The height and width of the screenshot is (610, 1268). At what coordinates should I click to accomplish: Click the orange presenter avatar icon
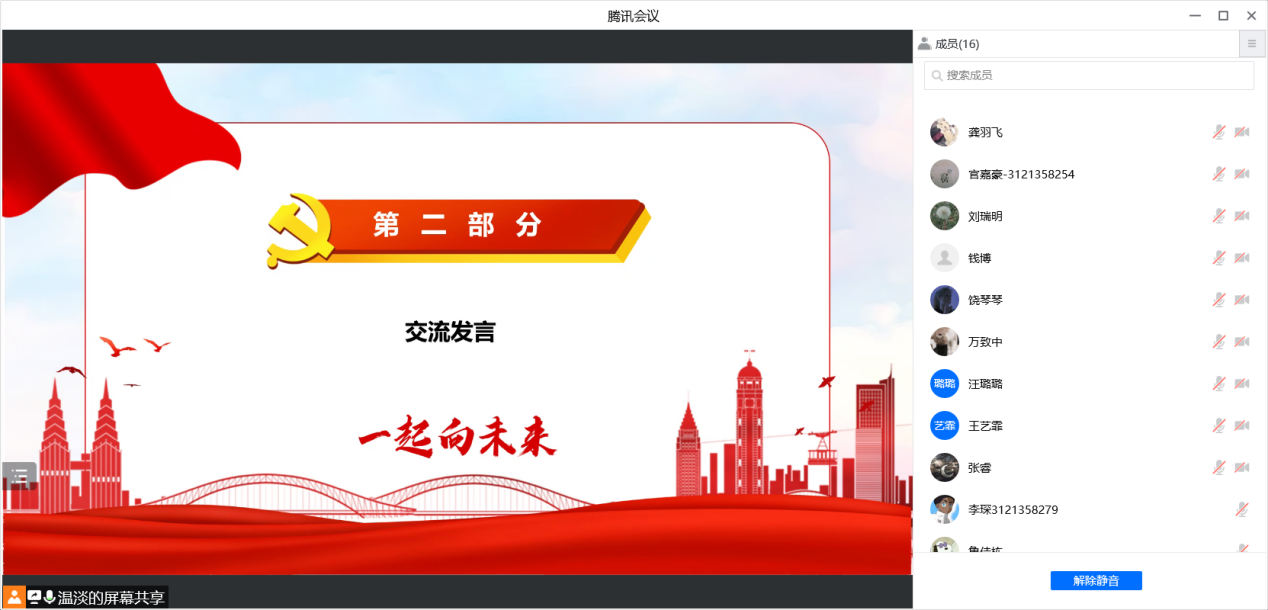tap(14, 597)
